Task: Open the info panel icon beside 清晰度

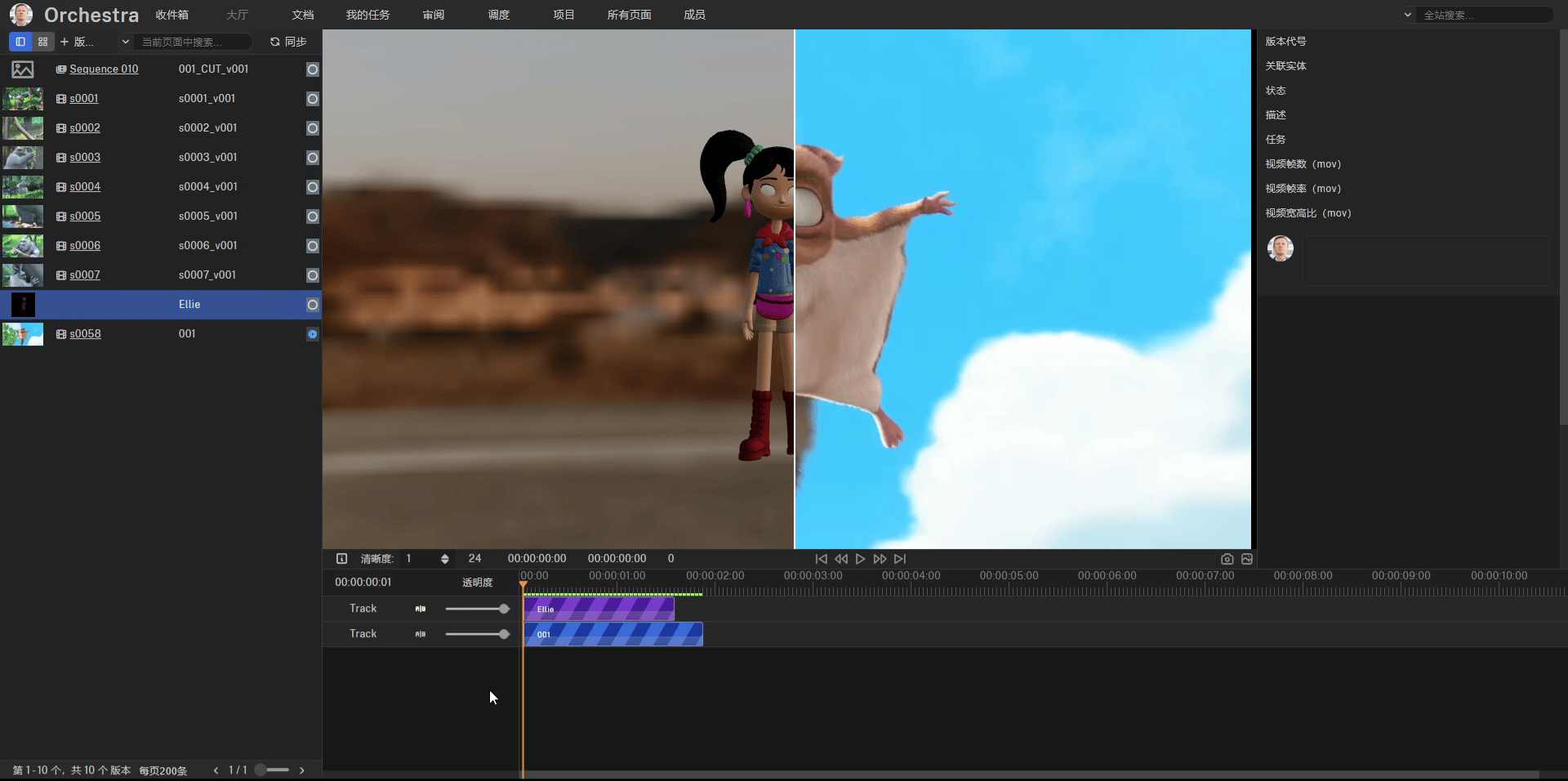Action: coord(341,559)
